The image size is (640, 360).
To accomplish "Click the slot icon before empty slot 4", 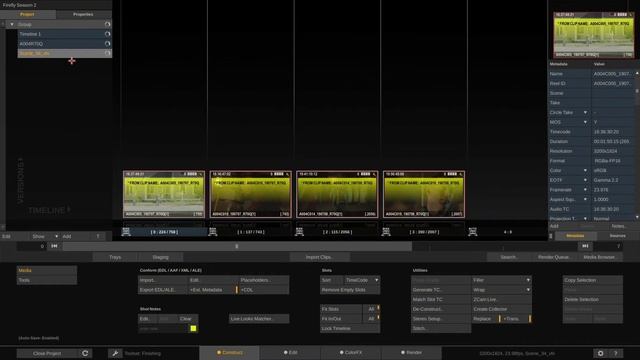I will click(x=473, y=232).
